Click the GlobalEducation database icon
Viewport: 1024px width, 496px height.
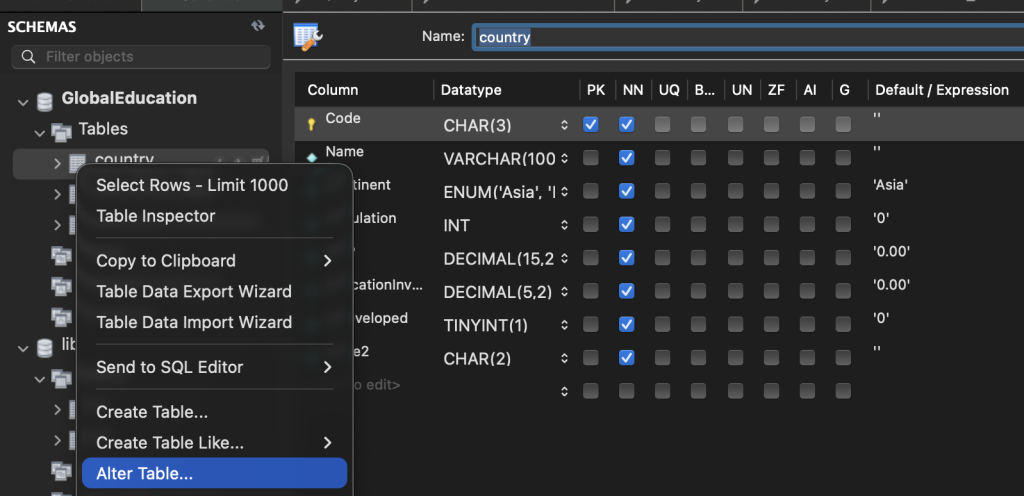click(45, 99)
